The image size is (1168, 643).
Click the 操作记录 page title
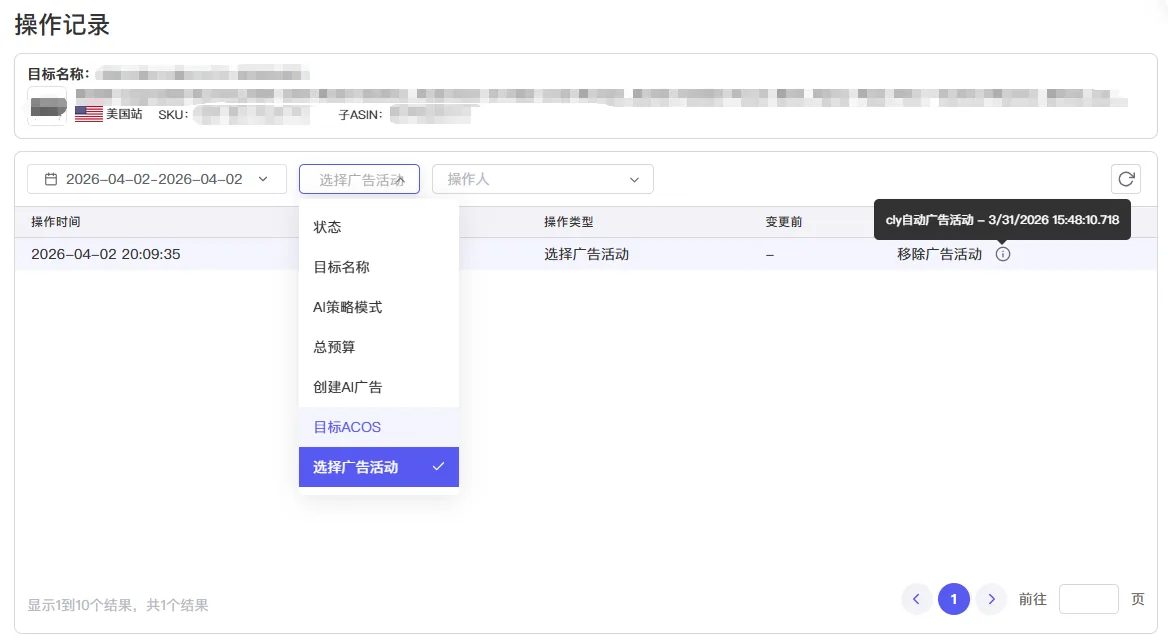click(62, 25)
